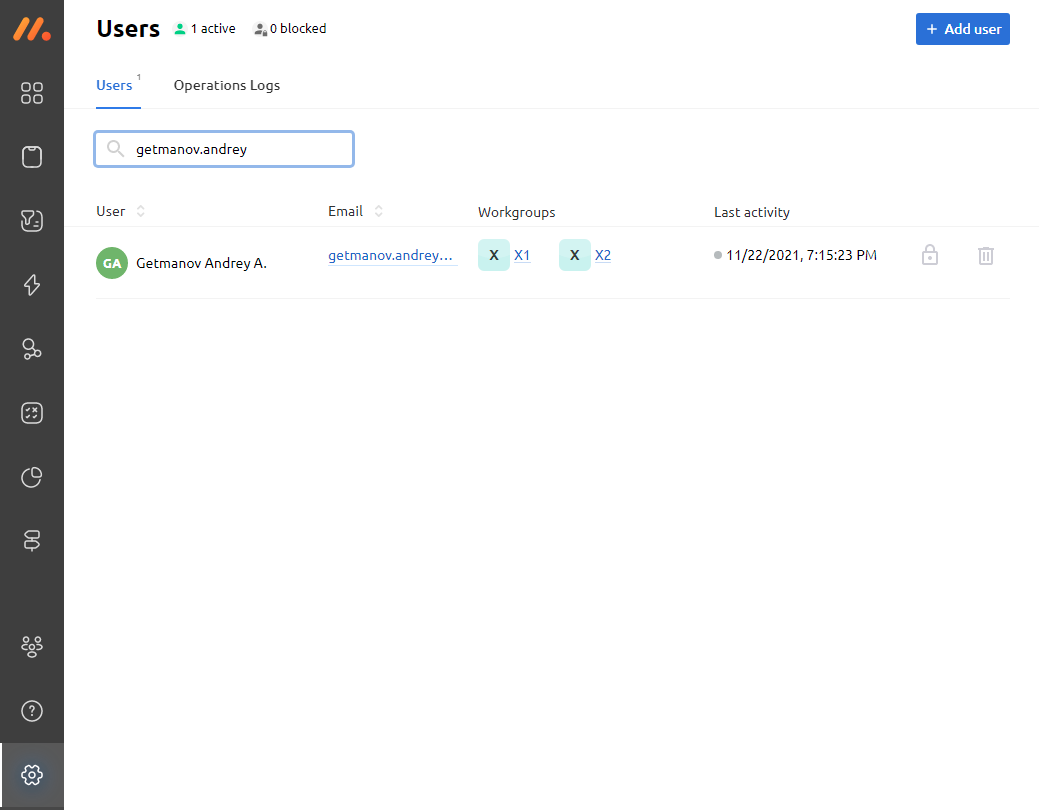Sort the list by User column arrows

(141, 211)
